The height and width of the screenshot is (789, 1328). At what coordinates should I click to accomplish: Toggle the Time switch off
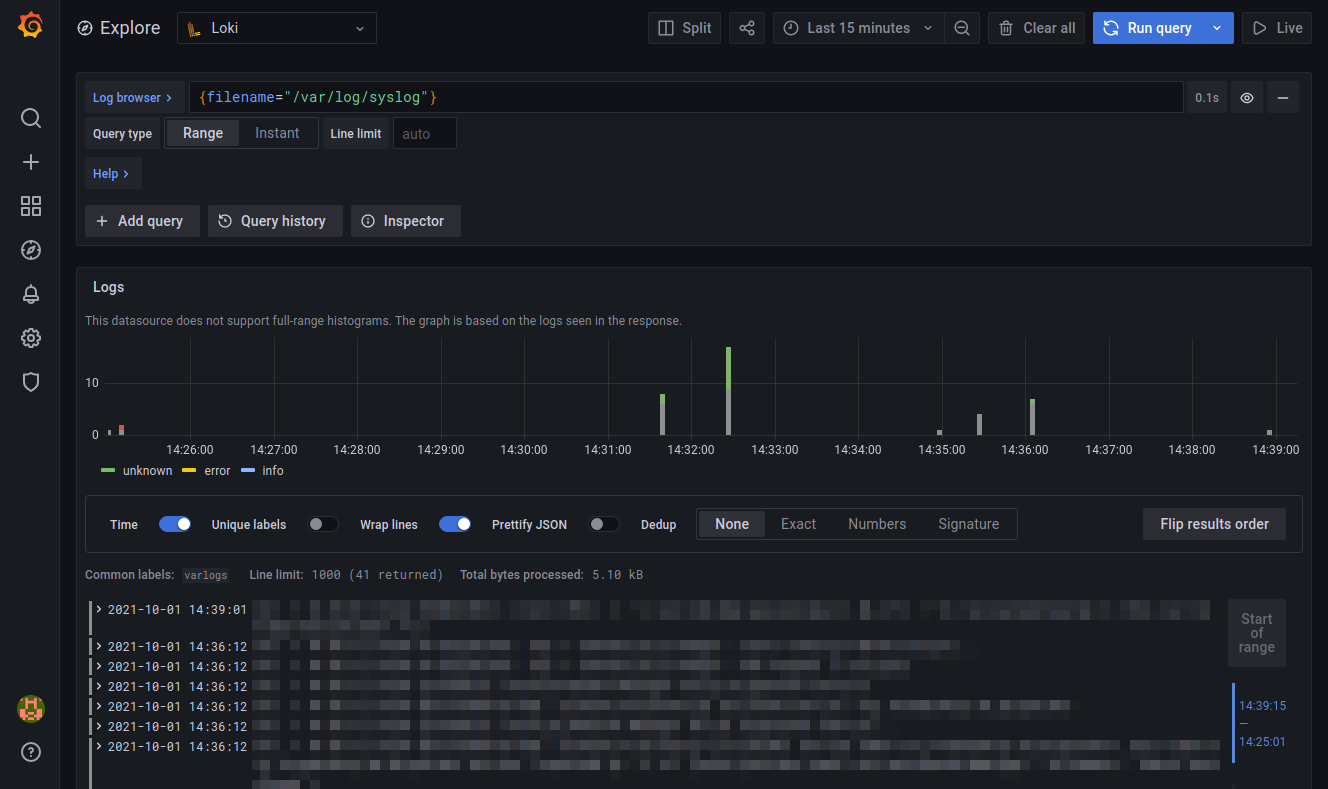175,524
